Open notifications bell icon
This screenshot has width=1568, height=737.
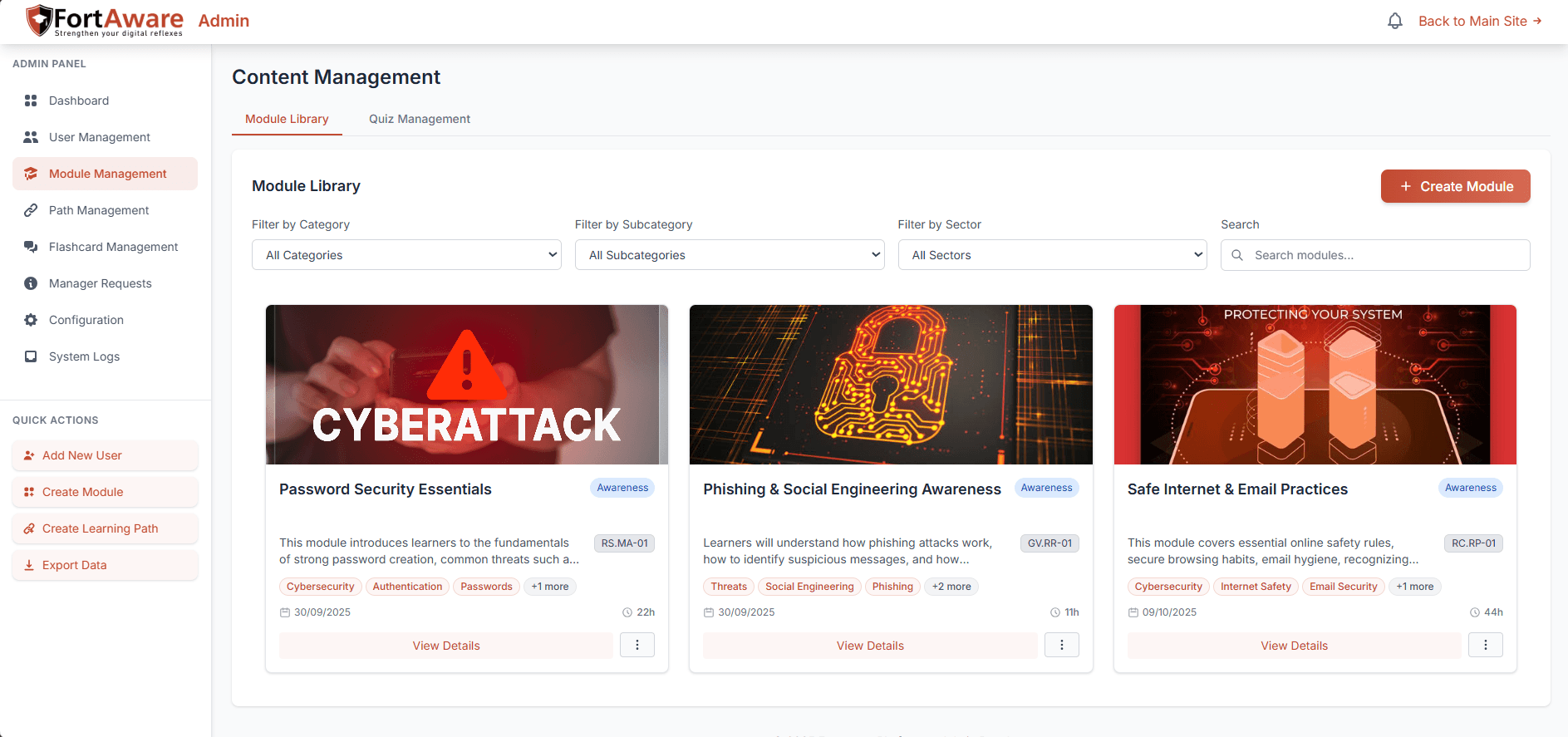tap(1395, 21)
